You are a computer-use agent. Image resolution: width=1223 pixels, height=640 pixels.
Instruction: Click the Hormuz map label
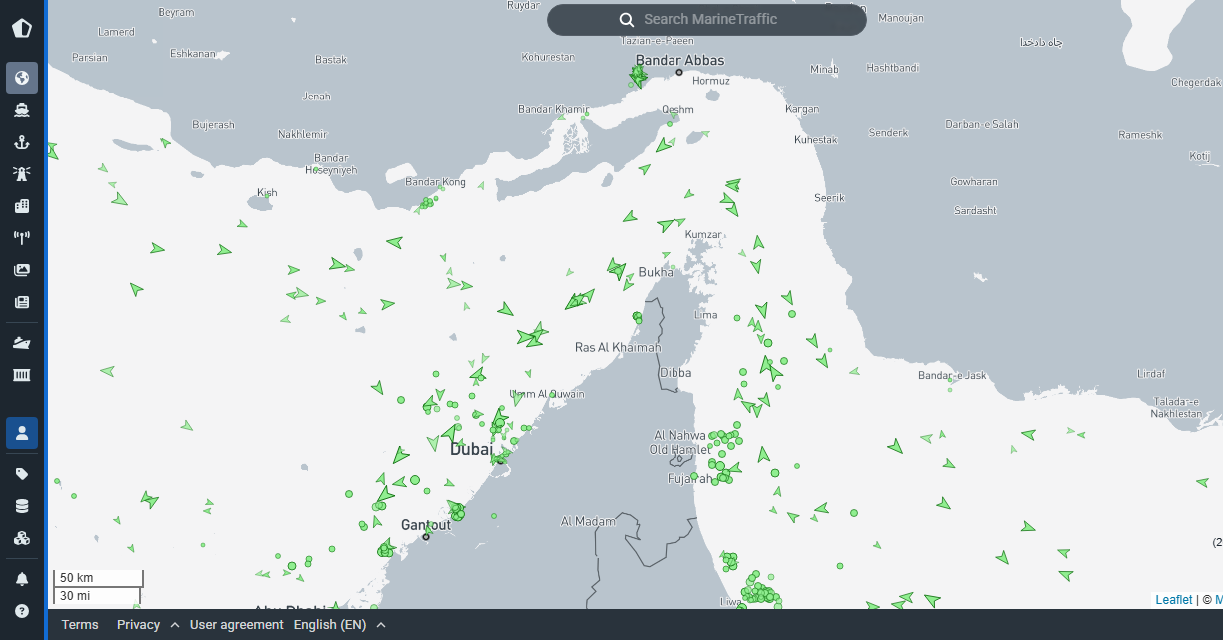pos(711,81)
